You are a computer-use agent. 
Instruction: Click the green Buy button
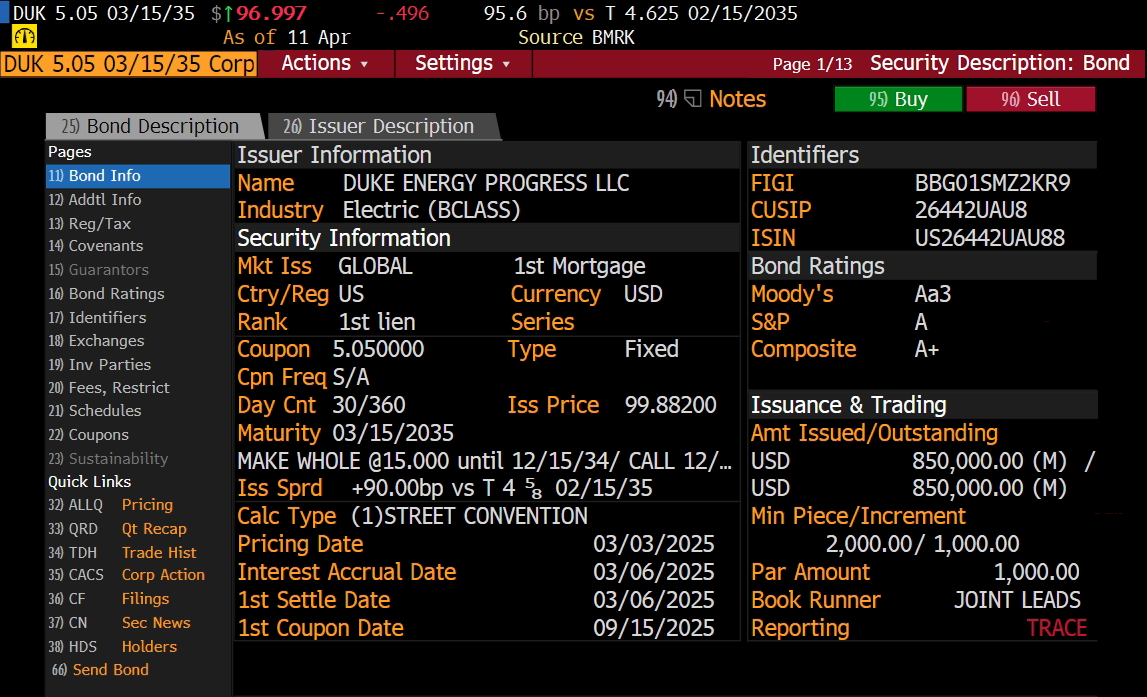coord(898,99)
